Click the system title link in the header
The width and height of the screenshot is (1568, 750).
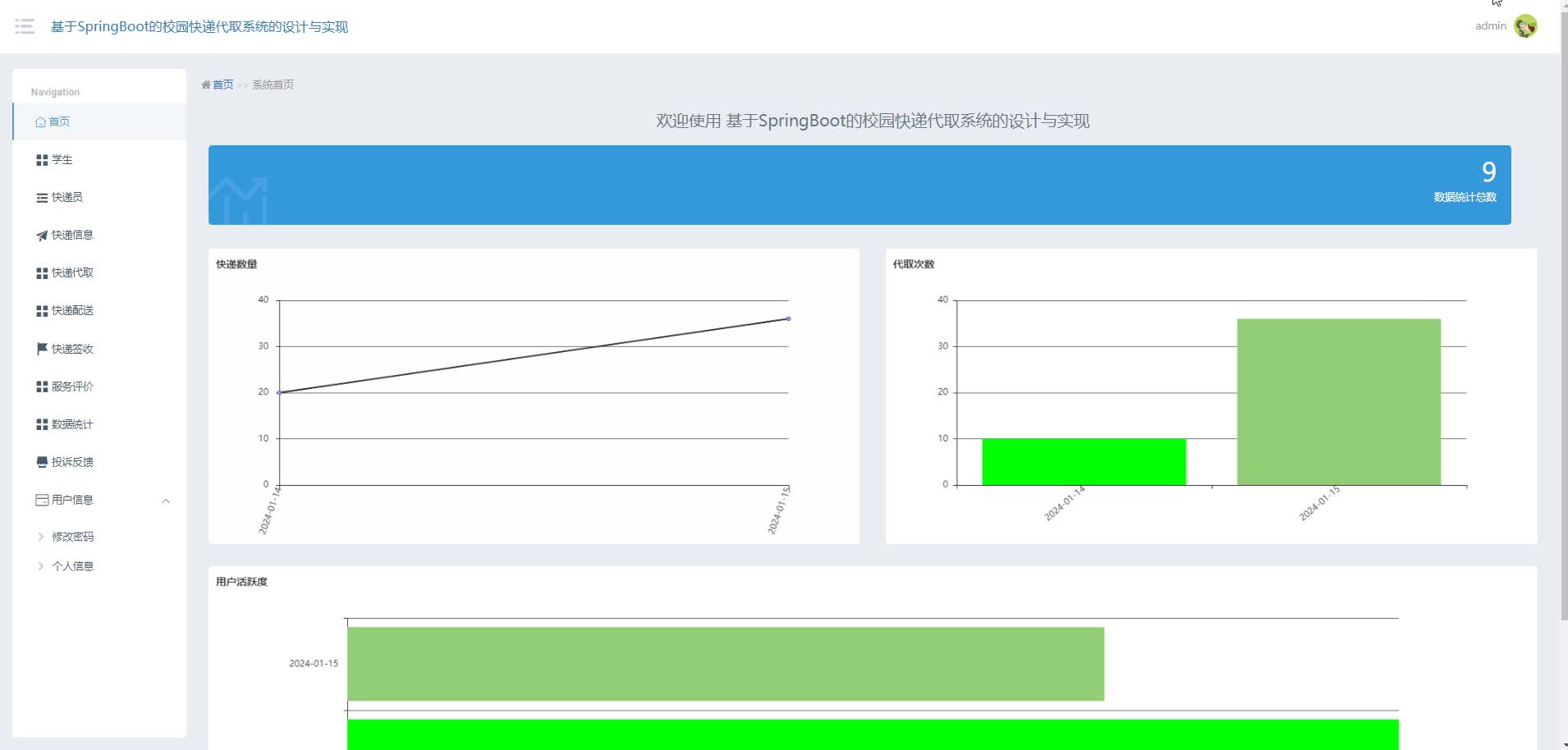coord(199,26)
